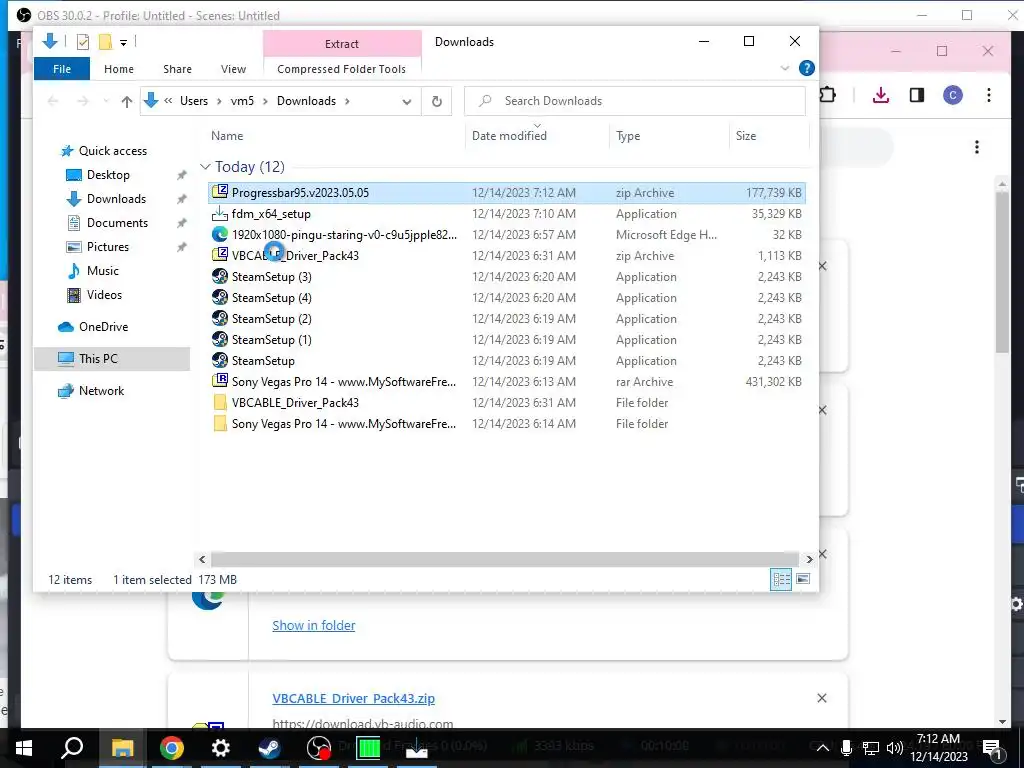Open OBS Studio from the taskbar
The height and width of the screenshot is (768, 1024).
click(x=319, y=748)
